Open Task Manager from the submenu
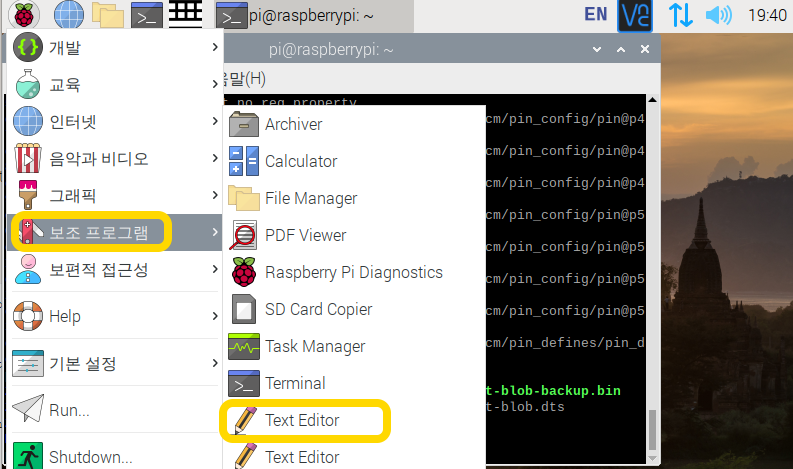Screen dimensions: 793x469 (315, 346)
